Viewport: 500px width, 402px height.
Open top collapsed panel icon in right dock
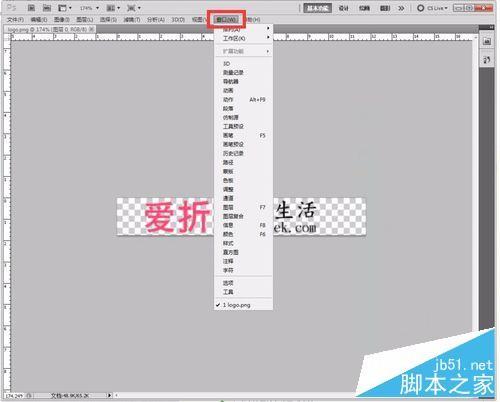pyautogui.click(x=487, y=41)
